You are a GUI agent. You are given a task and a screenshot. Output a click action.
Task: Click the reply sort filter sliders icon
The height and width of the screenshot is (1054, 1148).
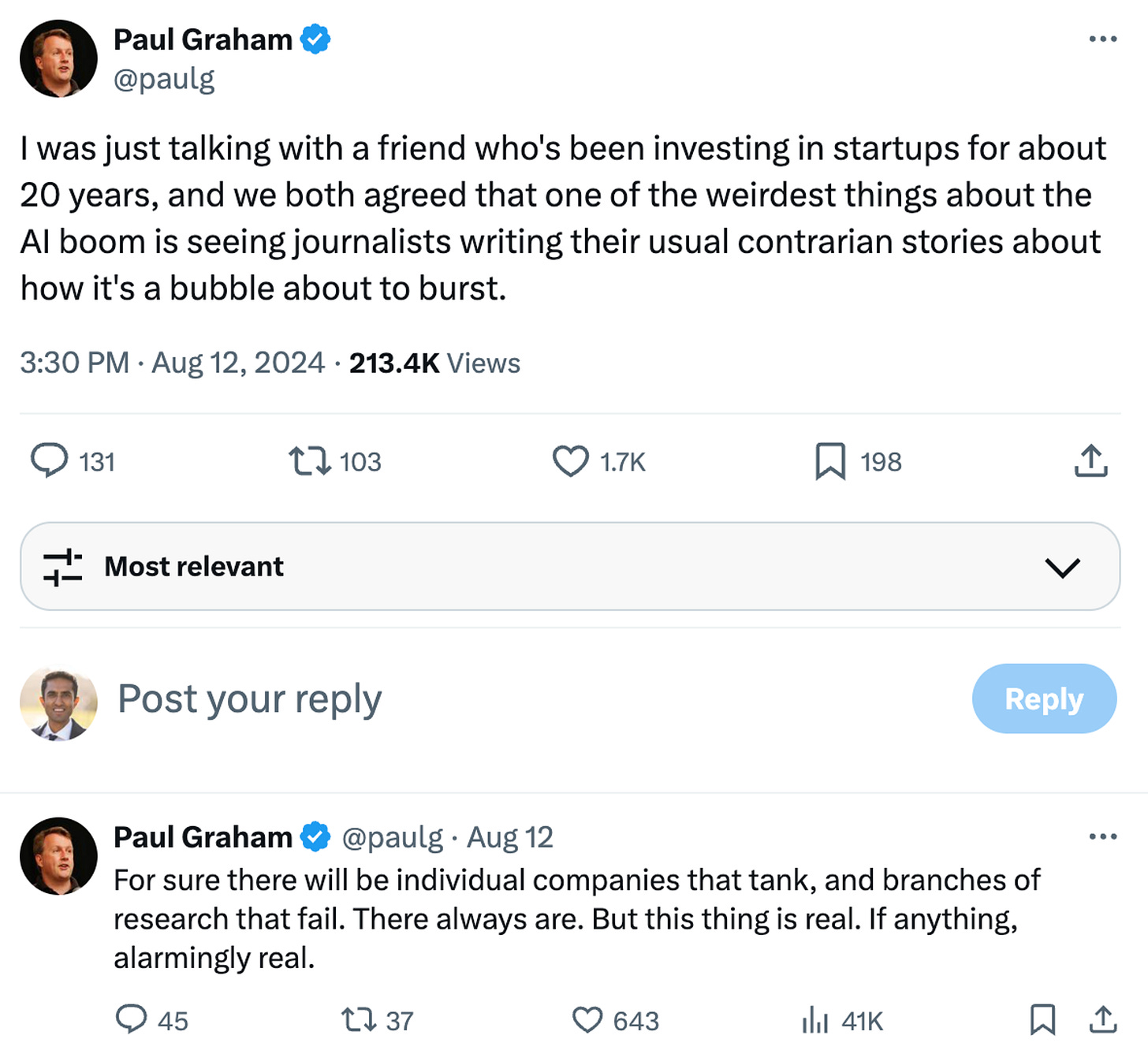[62, 567]
